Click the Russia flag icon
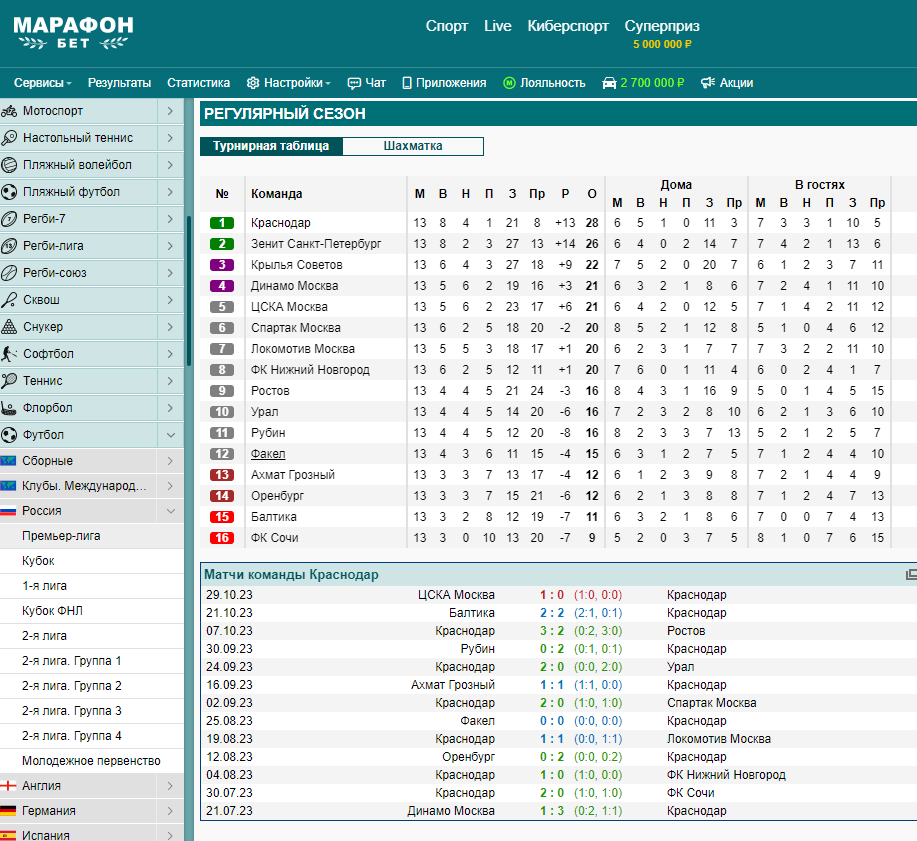The image size is (917, 841). click(8, 511)
